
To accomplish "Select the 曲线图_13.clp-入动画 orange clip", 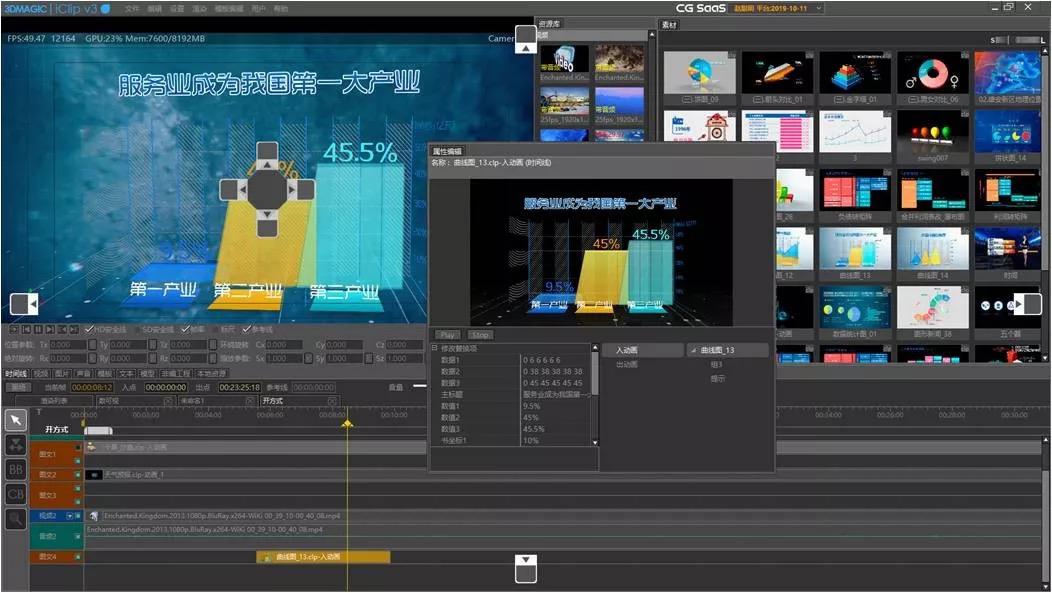I will coord(323,557).
